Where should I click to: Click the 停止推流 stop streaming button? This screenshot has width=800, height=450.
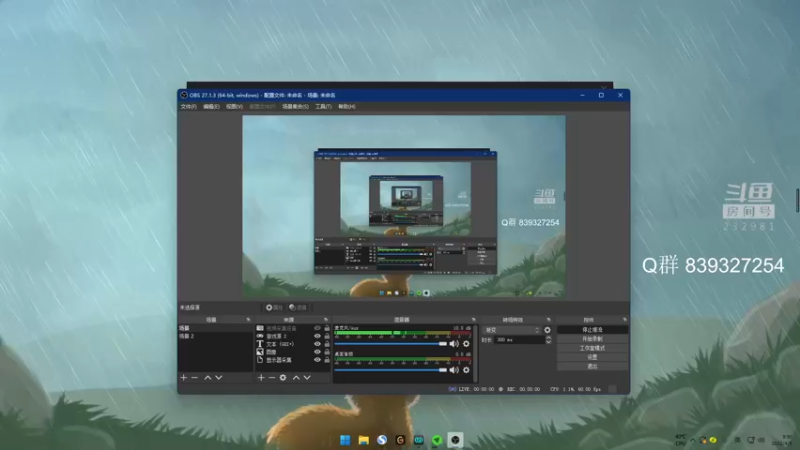pyautogui.click(x=592, y=330)
